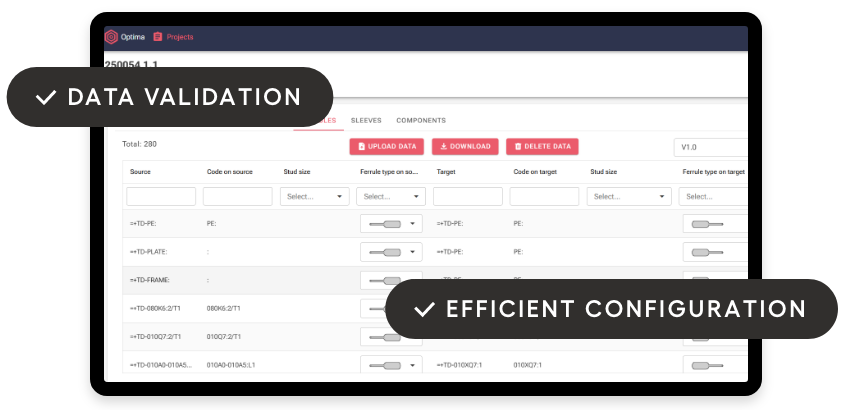Viewport: 844px width, 410px height.
Task: Click the checkmark icon beside Efficient Configuration
Action: [x=424, y=309]
